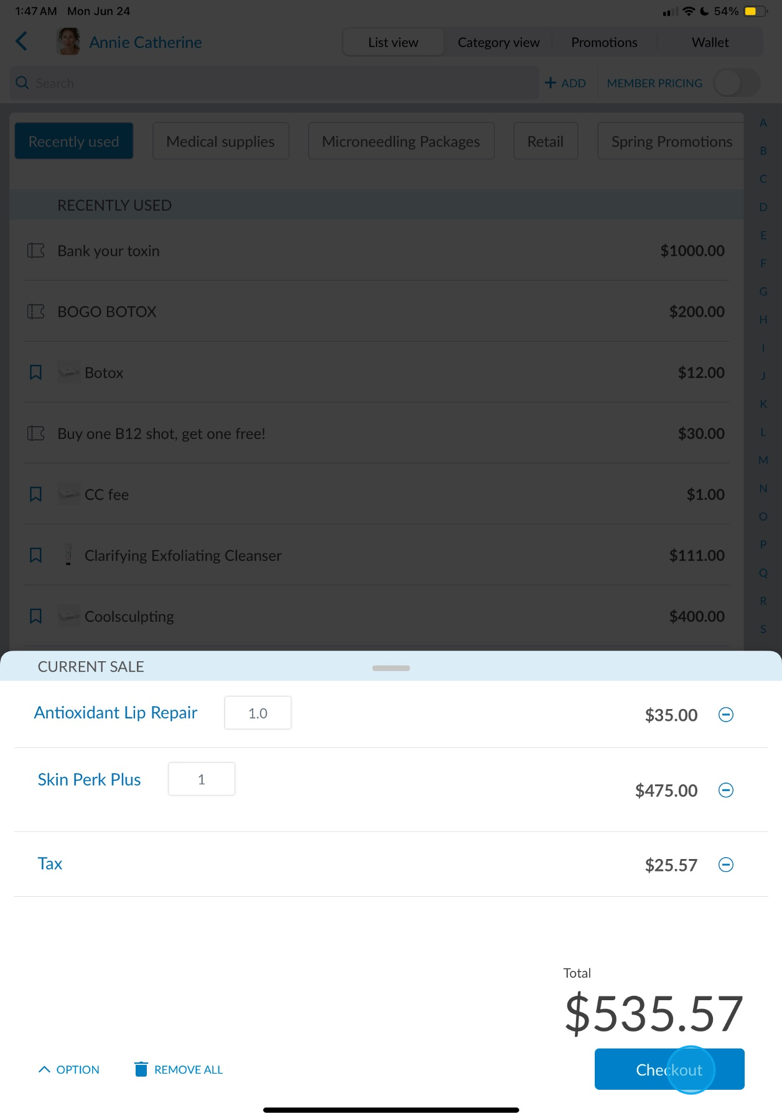
Task: Click the plus ADD button
Action: (x=565, y=83)
